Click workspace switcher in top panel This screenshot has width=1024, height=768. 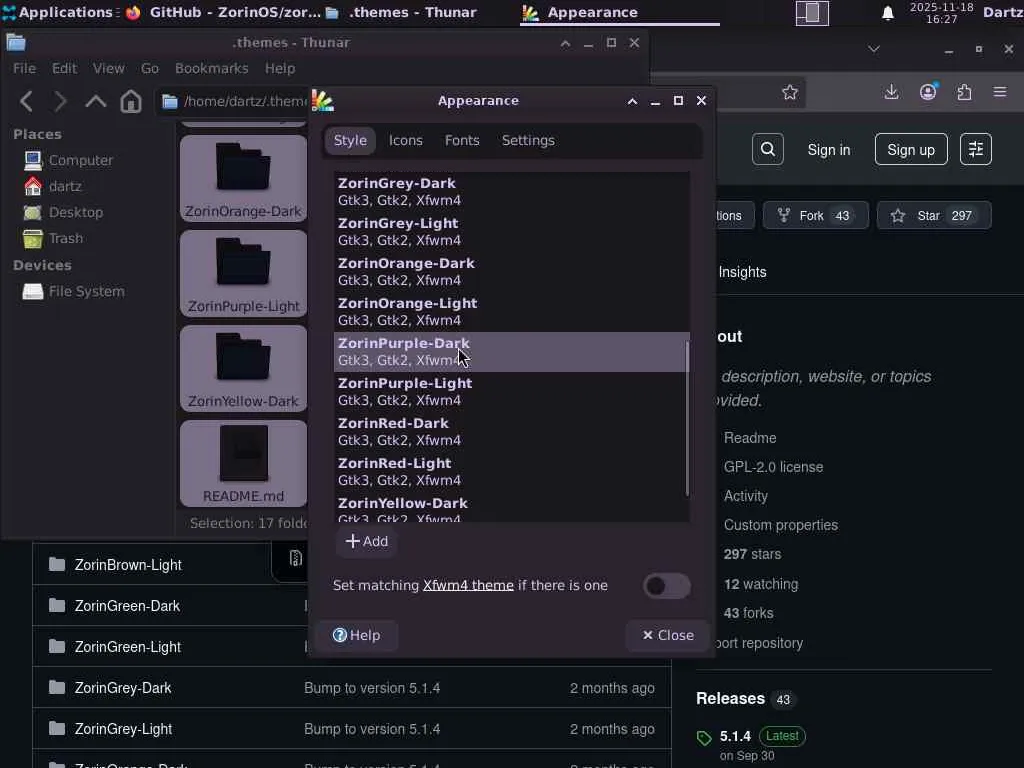[x=812, y=13]
